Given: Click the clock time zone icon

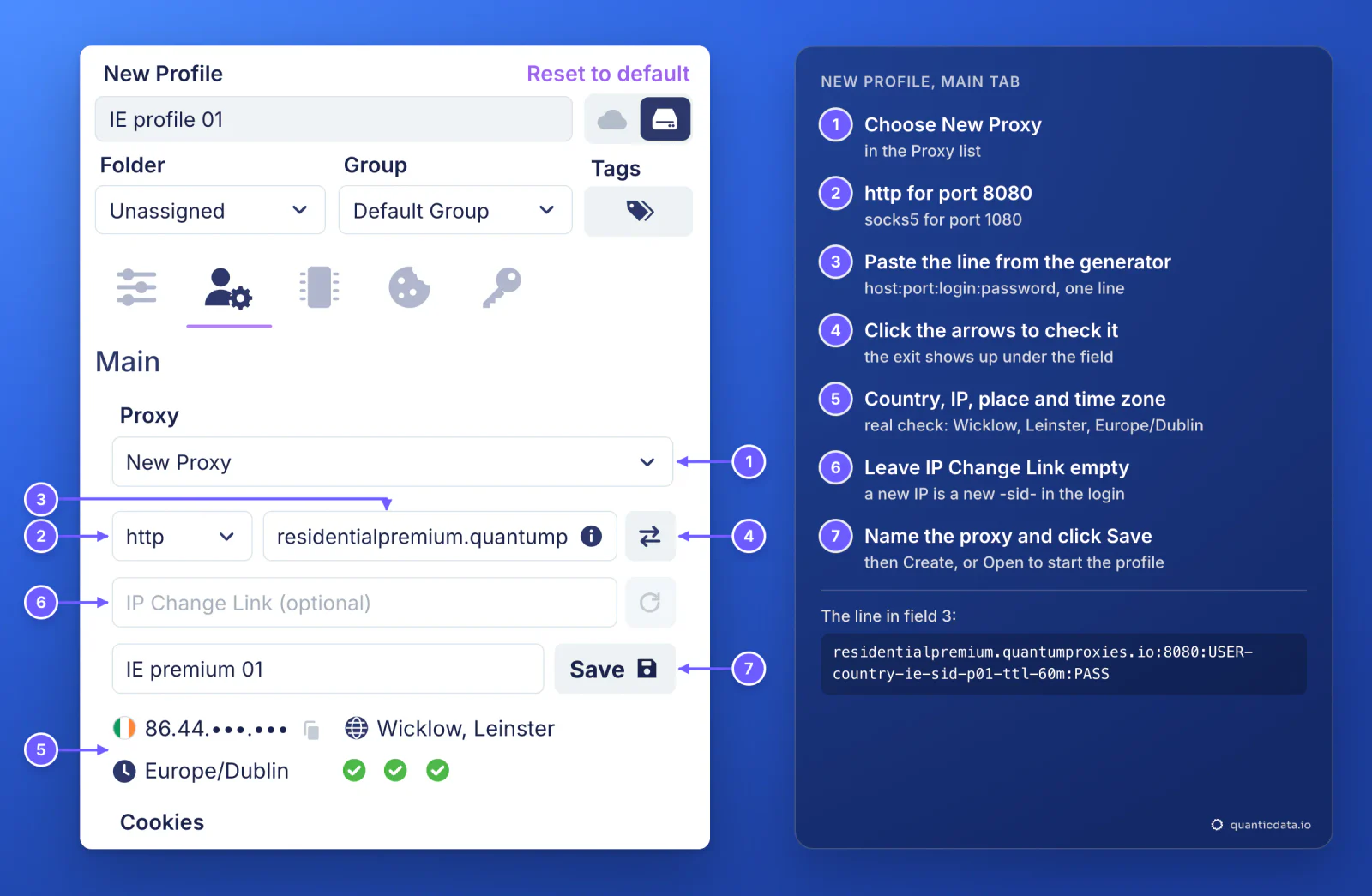Looking at the screenshot, I should coord(124,771).
